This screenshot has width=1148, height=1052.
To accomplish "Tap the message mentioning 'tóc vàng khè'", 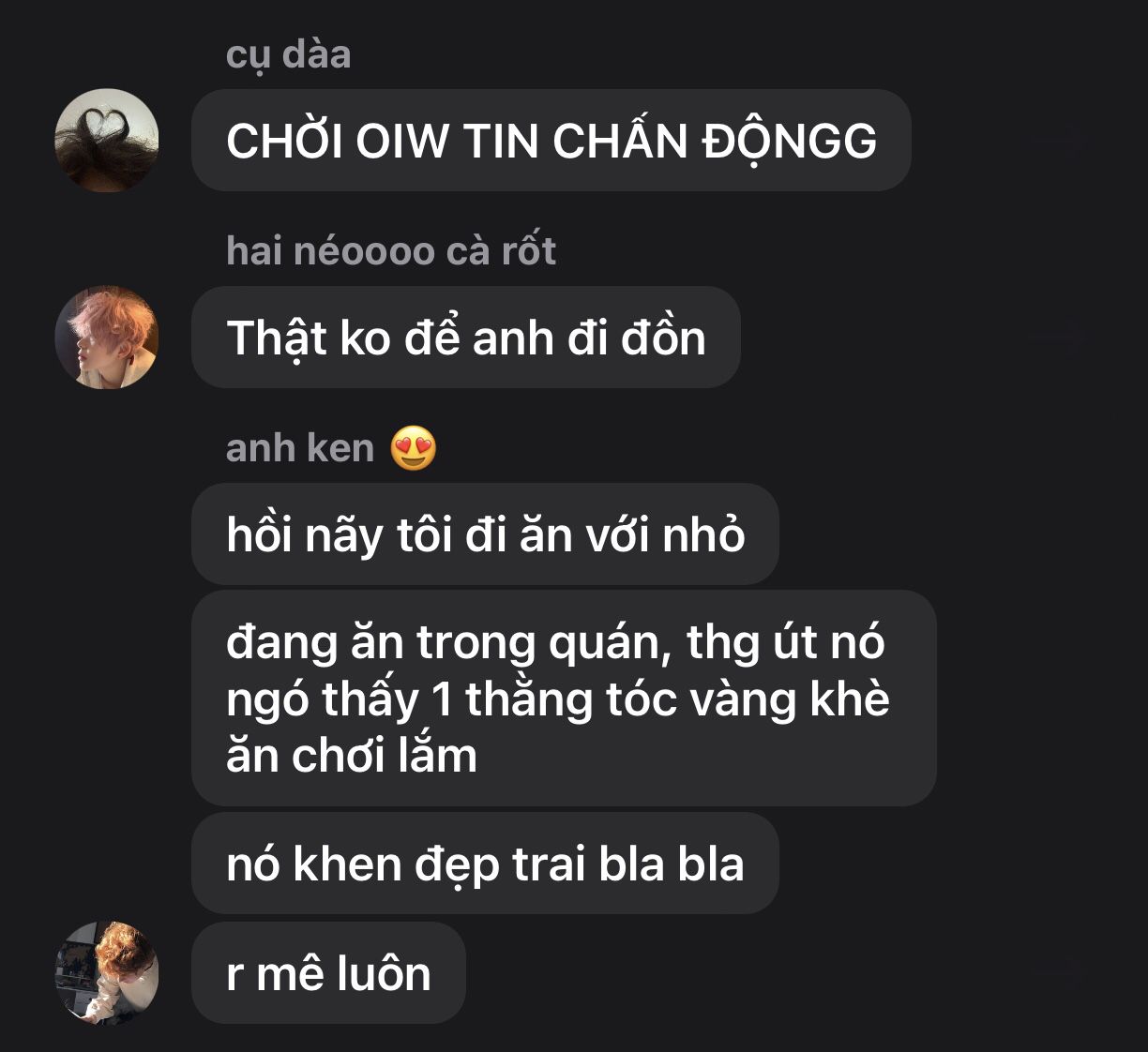I will [565, 699].
